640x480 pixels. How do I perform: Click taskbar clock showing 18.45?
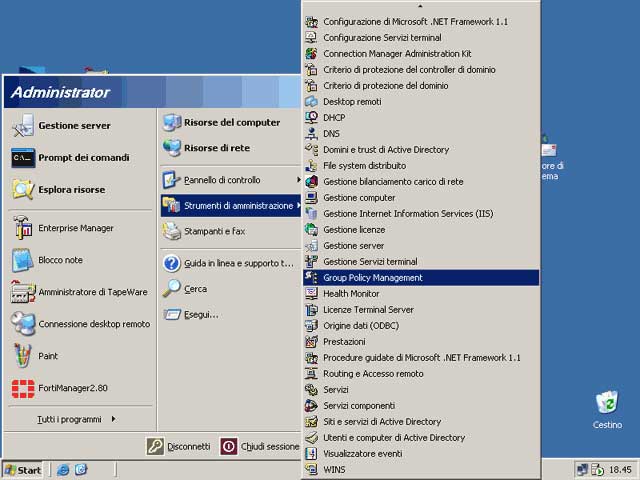tap(620, 470)
